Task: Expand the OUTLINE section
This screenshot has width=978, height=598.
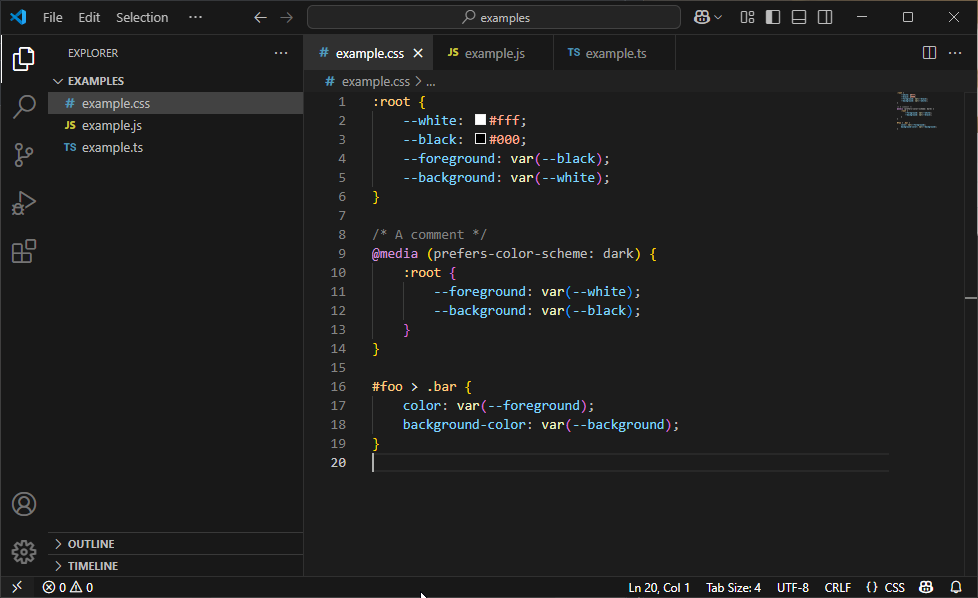Action: [x=90, y=544]
